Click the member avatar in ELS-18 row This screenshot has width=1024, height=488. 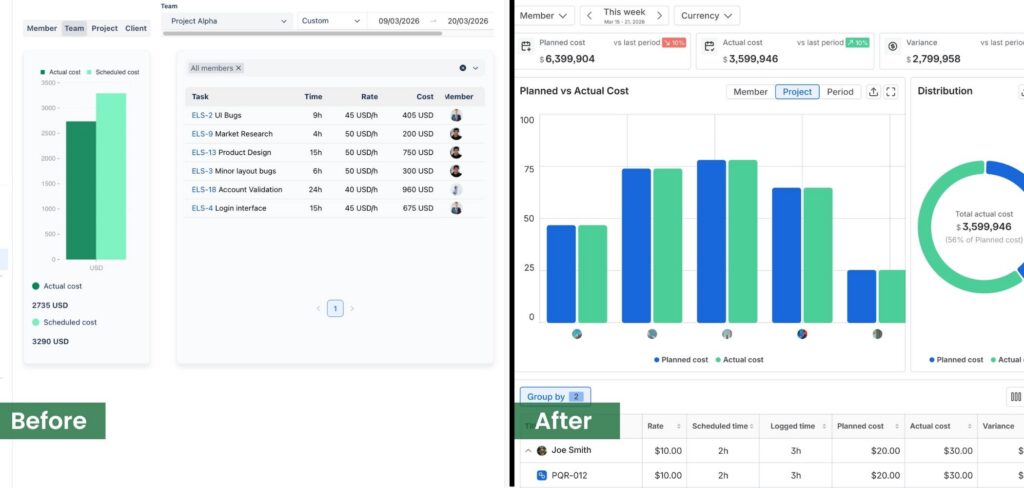point(456,189)
